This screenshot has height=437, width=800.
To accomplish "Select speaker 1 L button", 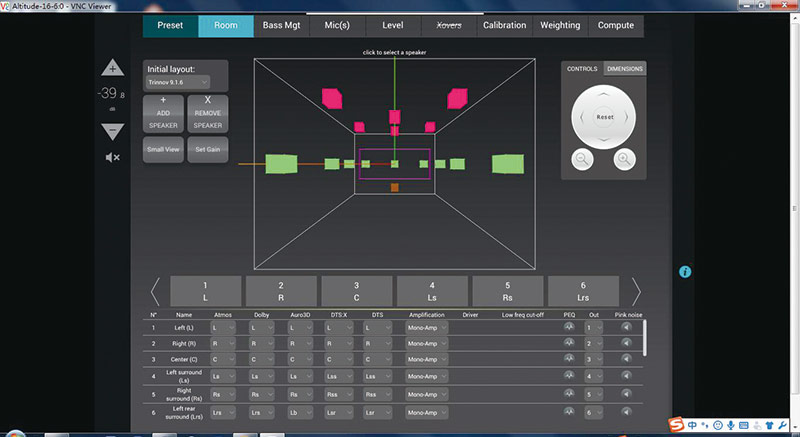I will point(206,291).
